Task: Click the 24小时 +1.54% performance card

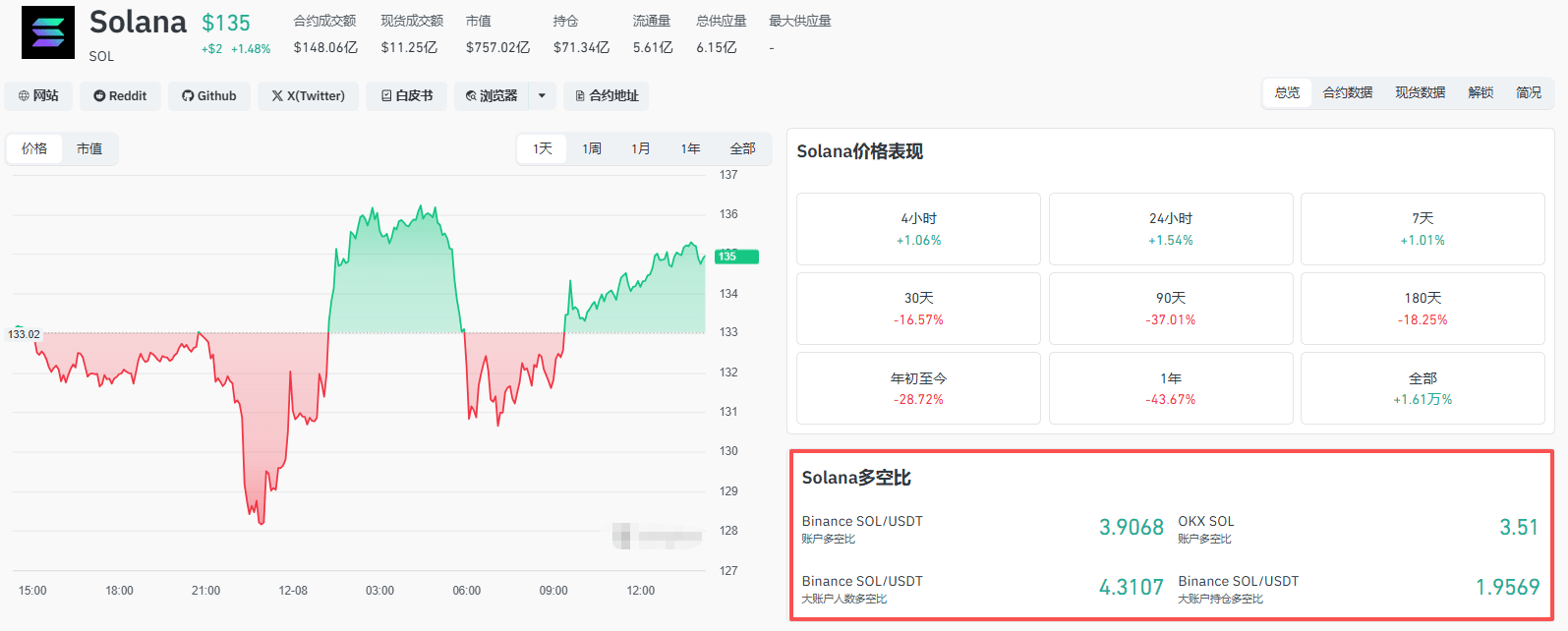Action: click(x=1171, y=229)
